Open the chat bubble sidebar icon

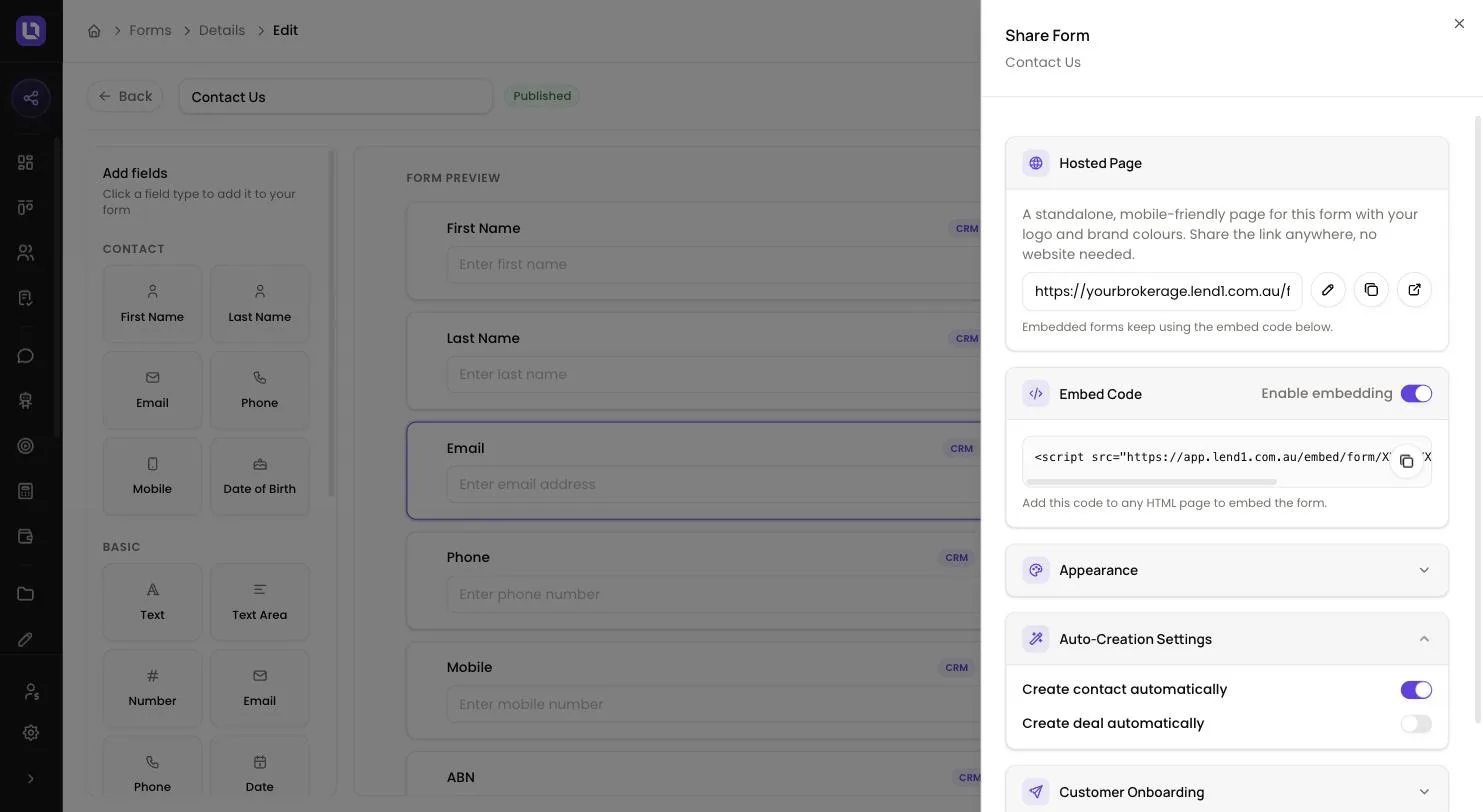click(x=26, y=356)
